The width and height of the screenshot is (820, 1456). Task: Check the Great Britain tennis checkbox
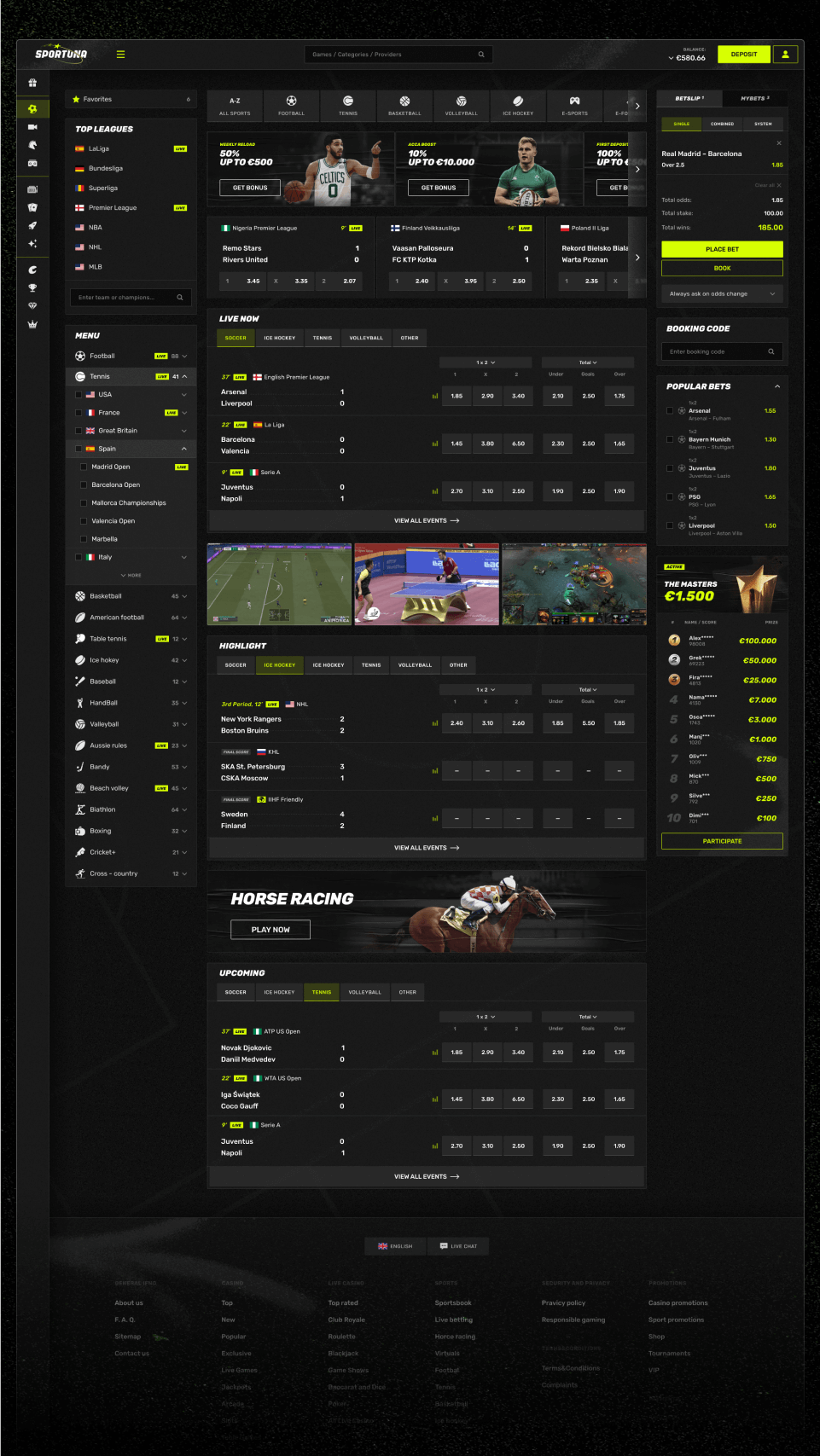point(79,431)
